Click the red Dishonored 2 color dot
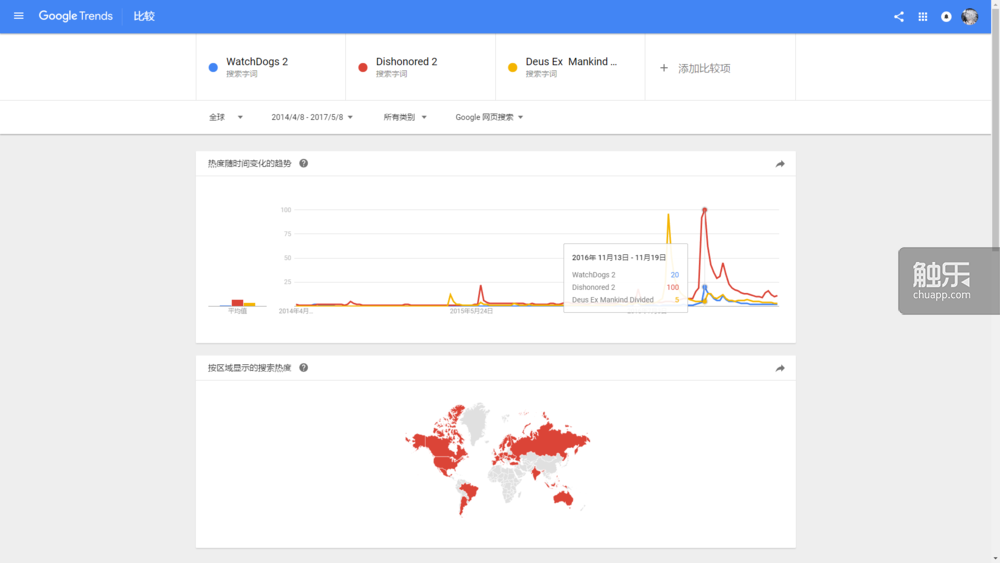 point(363,68)
